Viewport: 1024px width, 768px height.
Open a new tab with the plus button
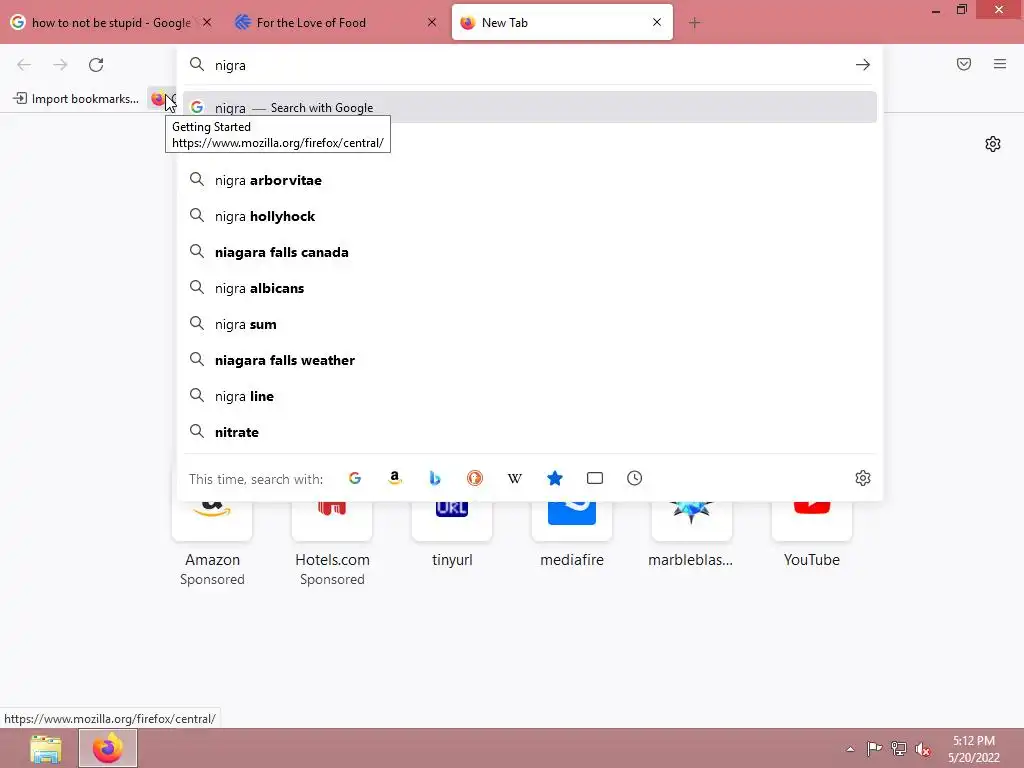click(x=694, y=23)
